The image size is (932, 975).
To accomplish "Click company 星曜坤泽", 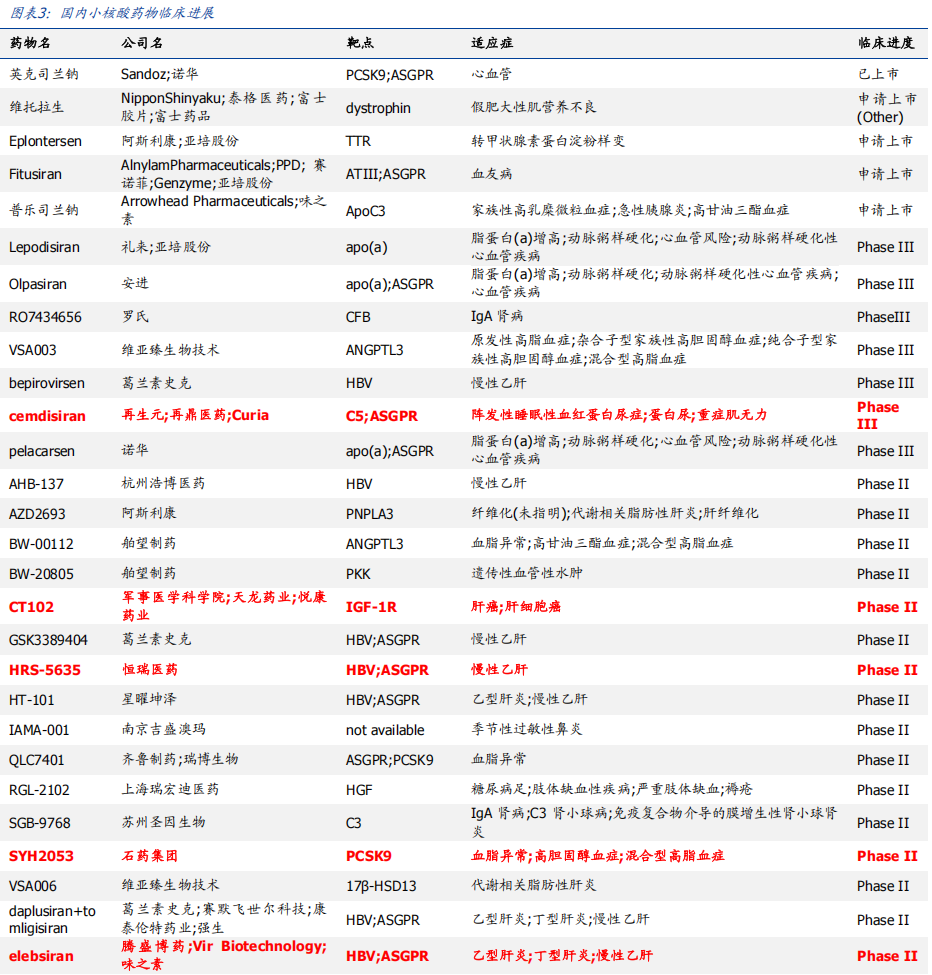I will tap(149, 700).
